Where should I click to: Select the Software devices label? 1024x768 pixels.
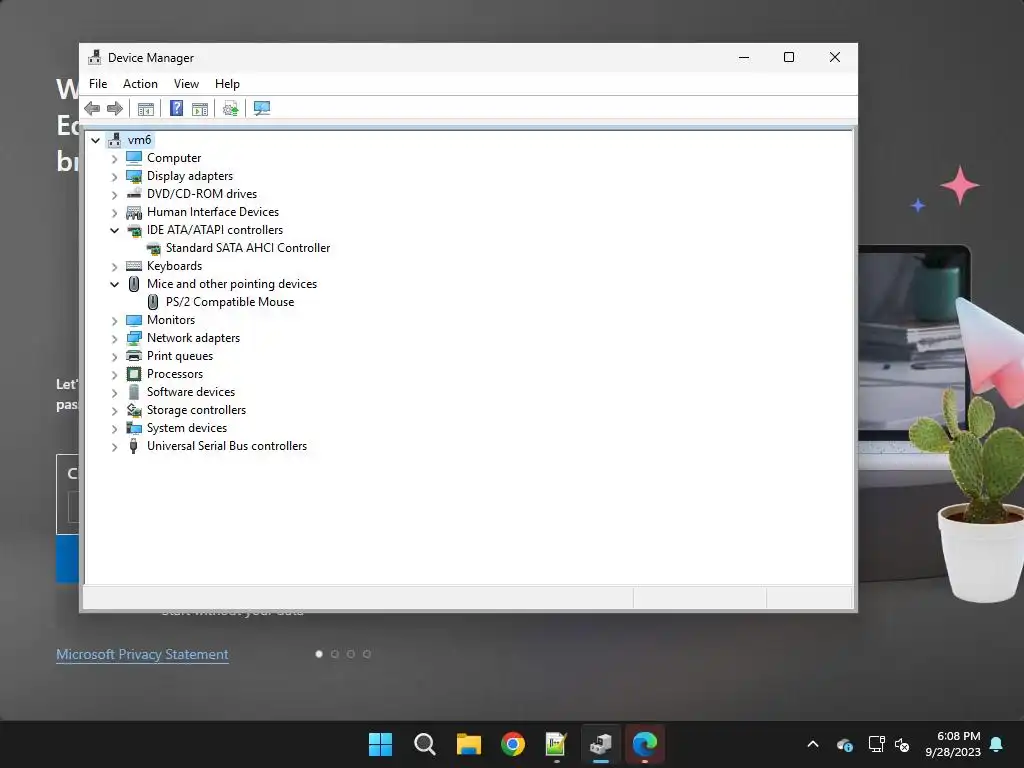click(191, 392)
